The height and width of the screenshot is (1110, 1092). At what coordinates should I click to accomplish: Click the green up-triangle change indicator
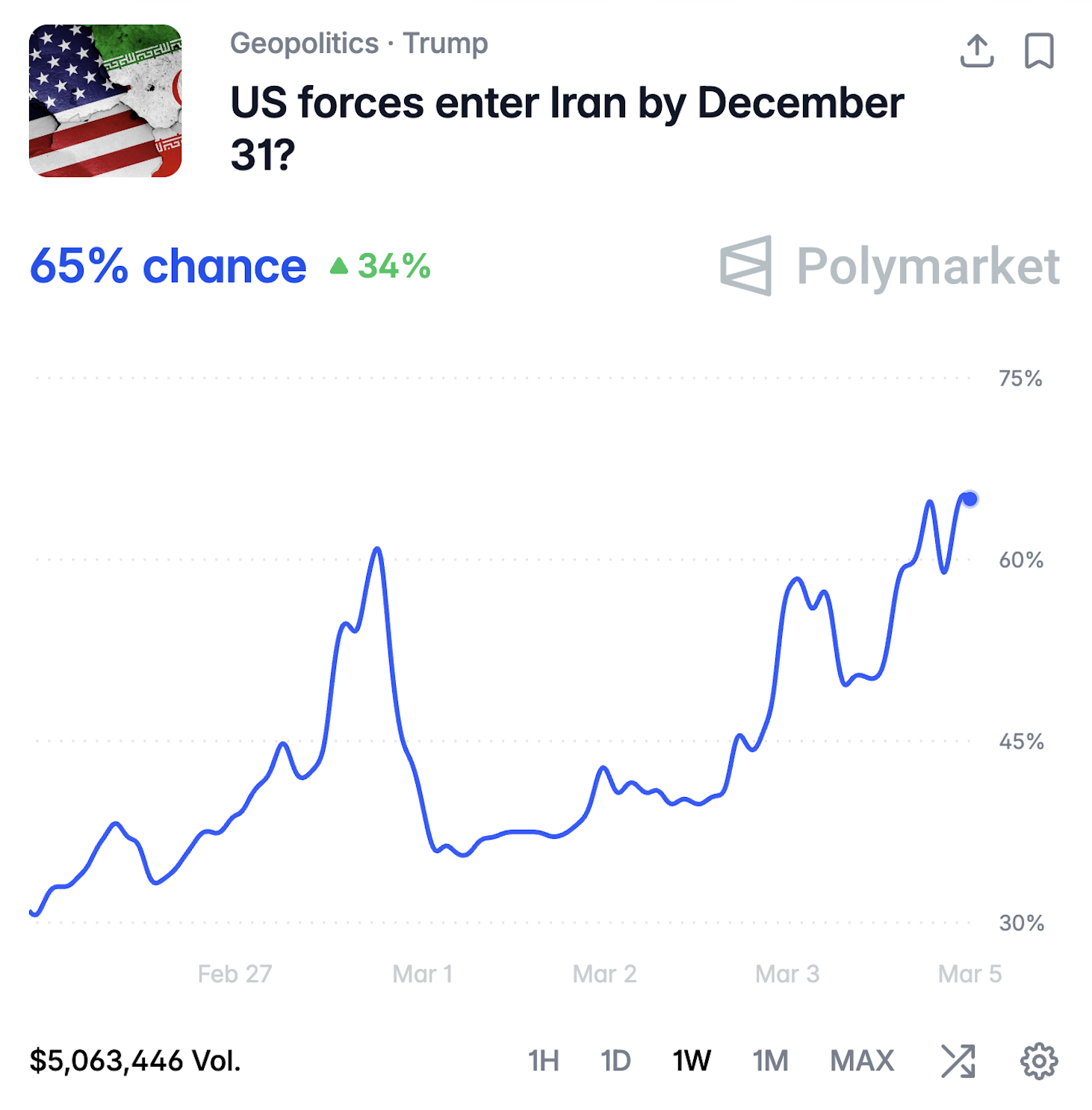point(340,266)
